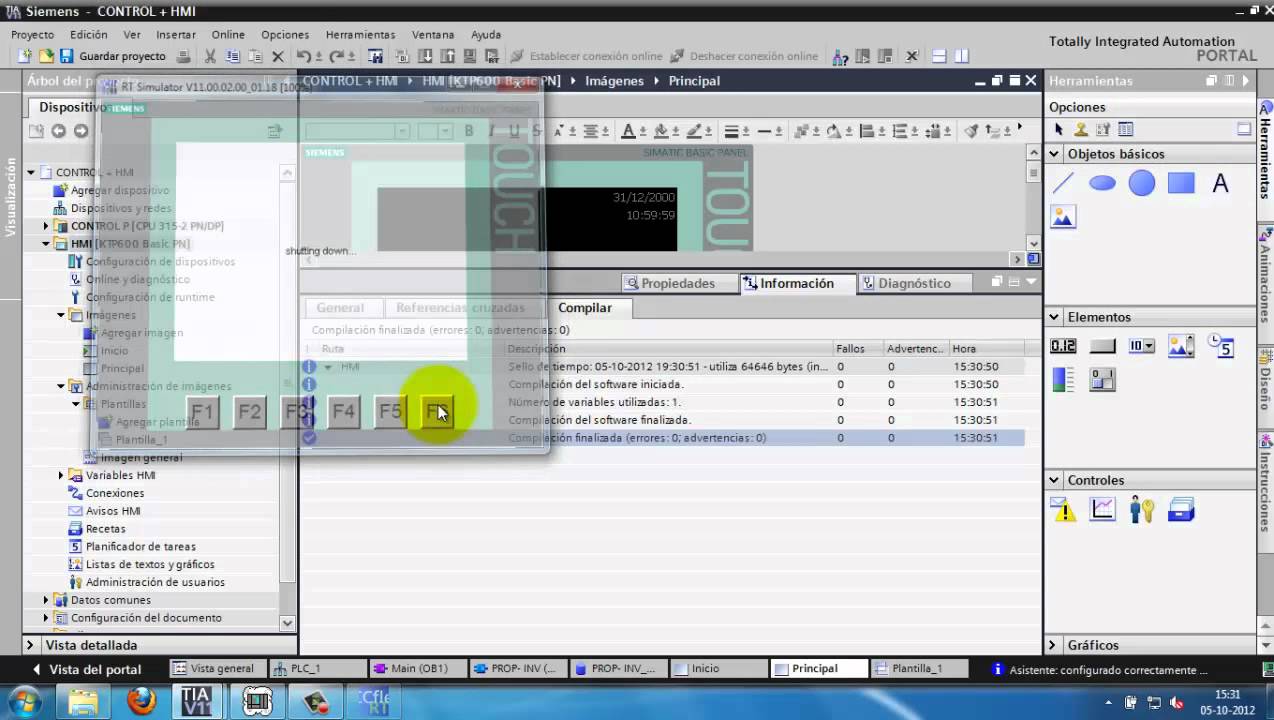Open the Compilar tab
The width and height of the screenshot is (1274, 720).
(585, 308)
